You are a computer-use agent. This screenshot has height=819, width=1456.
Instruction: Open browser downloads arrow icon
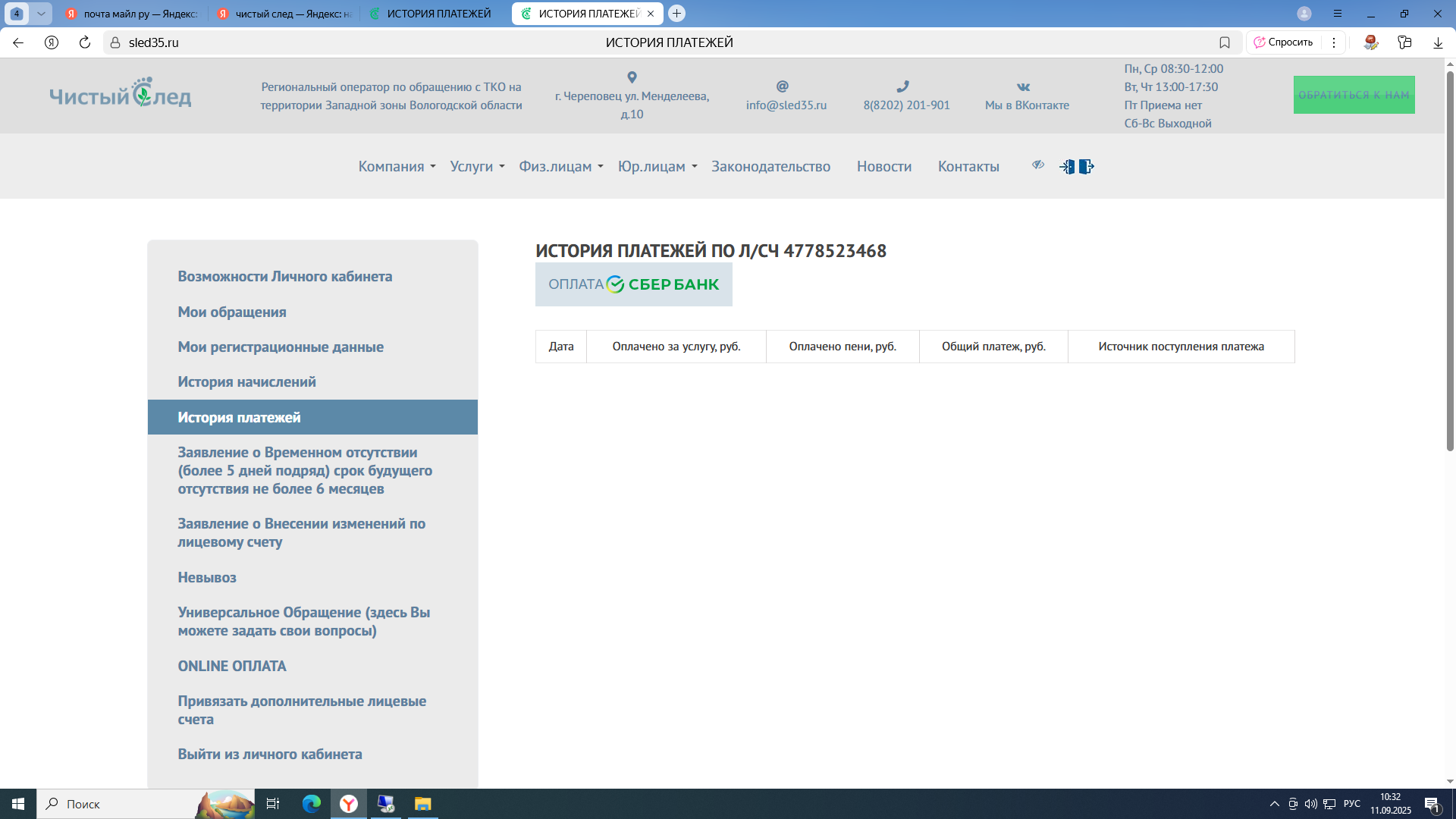click(x=1438, y=43)
